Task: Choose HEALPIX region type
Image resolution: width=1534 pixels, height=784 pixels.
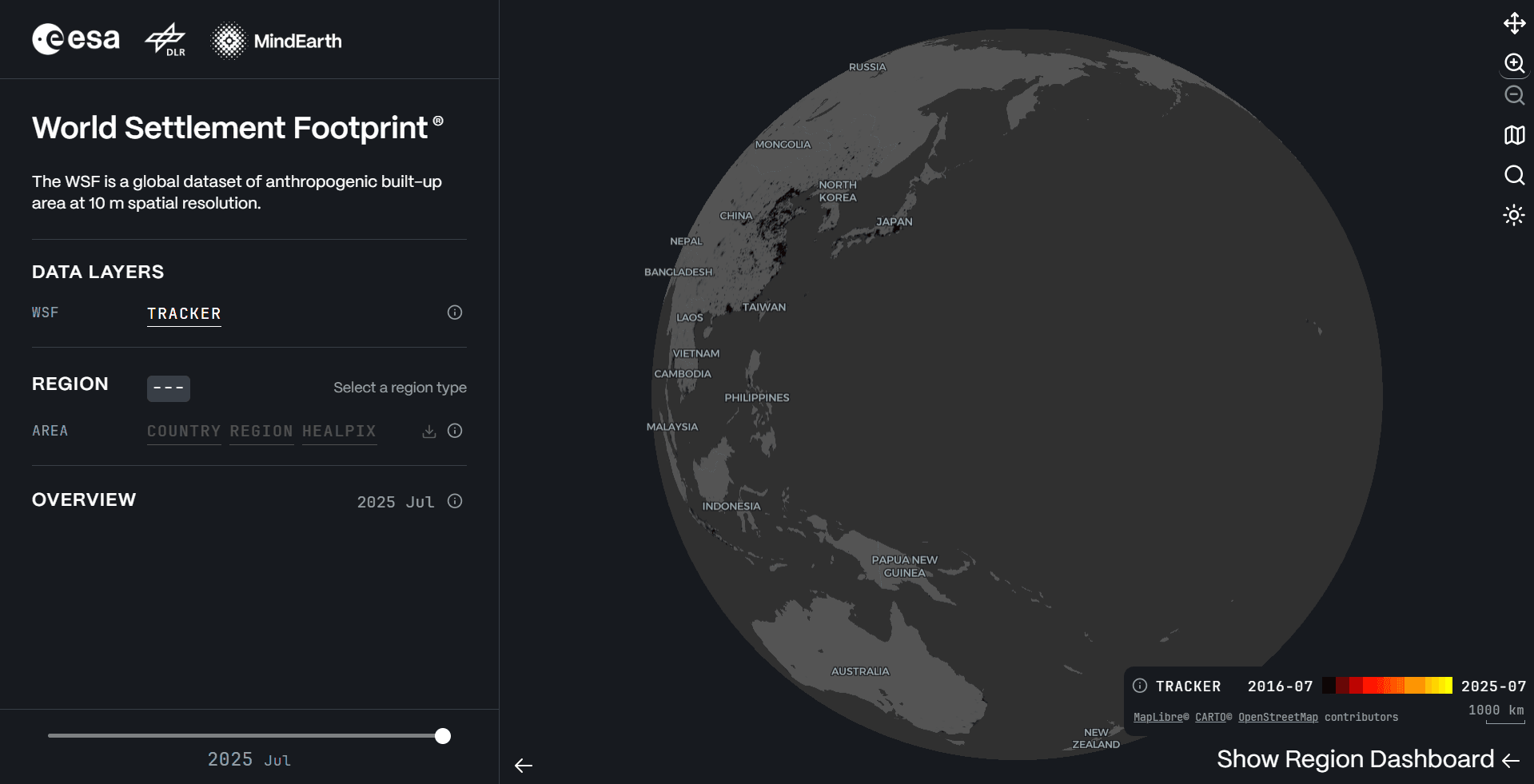Action: point(339,432)
